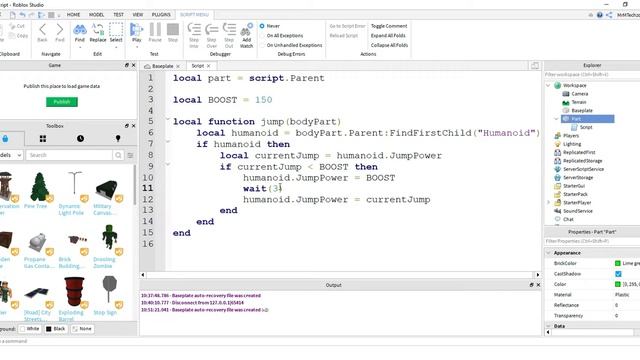640x360 pixels.
Task: Open the PLUGINS ribbon tab
Action: tap(161, 15)
